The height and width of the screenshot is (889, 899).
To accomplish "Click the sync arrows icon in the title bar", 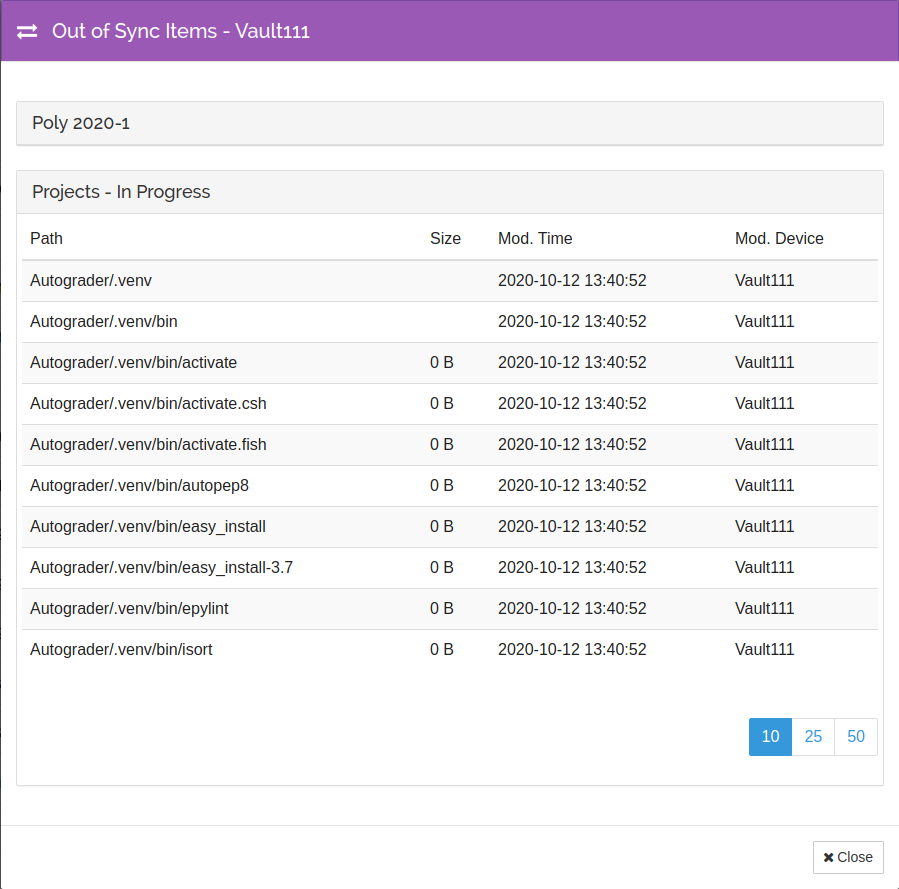I will click(26, 31).
